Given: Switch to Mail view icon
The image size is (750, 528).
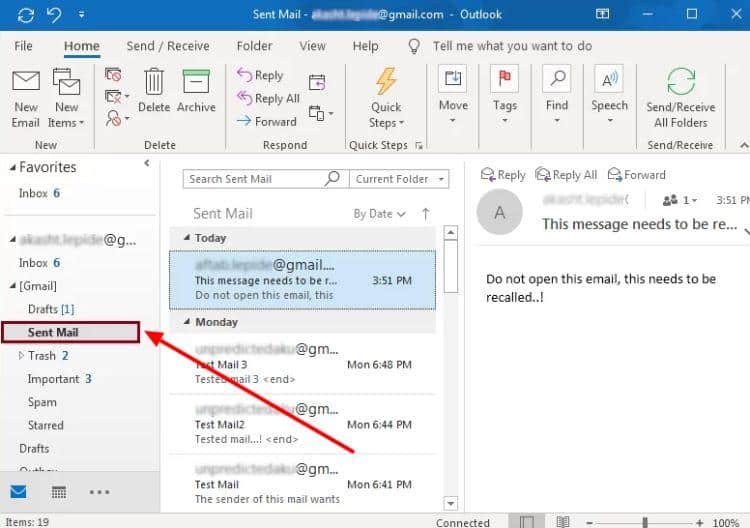Looking at the screenshot, I should coord(18,492).
